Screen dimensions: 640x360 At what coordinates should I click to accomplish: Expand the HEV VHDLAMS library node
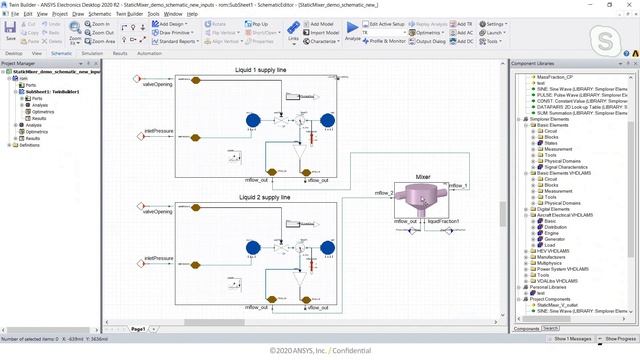click(x=526, y=251)
